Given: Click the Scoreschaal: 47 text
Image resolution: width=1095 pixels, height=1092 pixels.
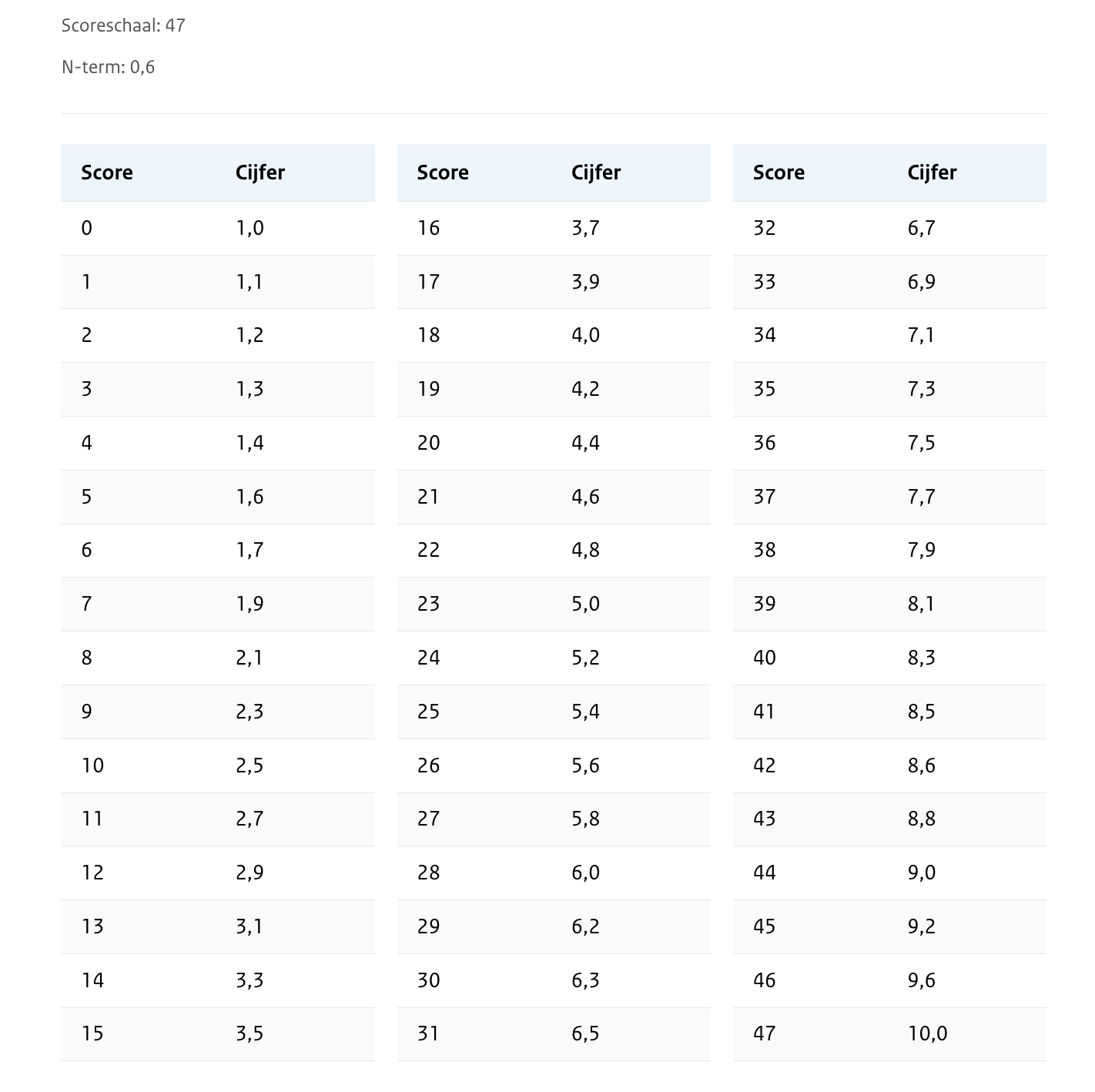Looking at the screenshot, I should click(123, 25).
